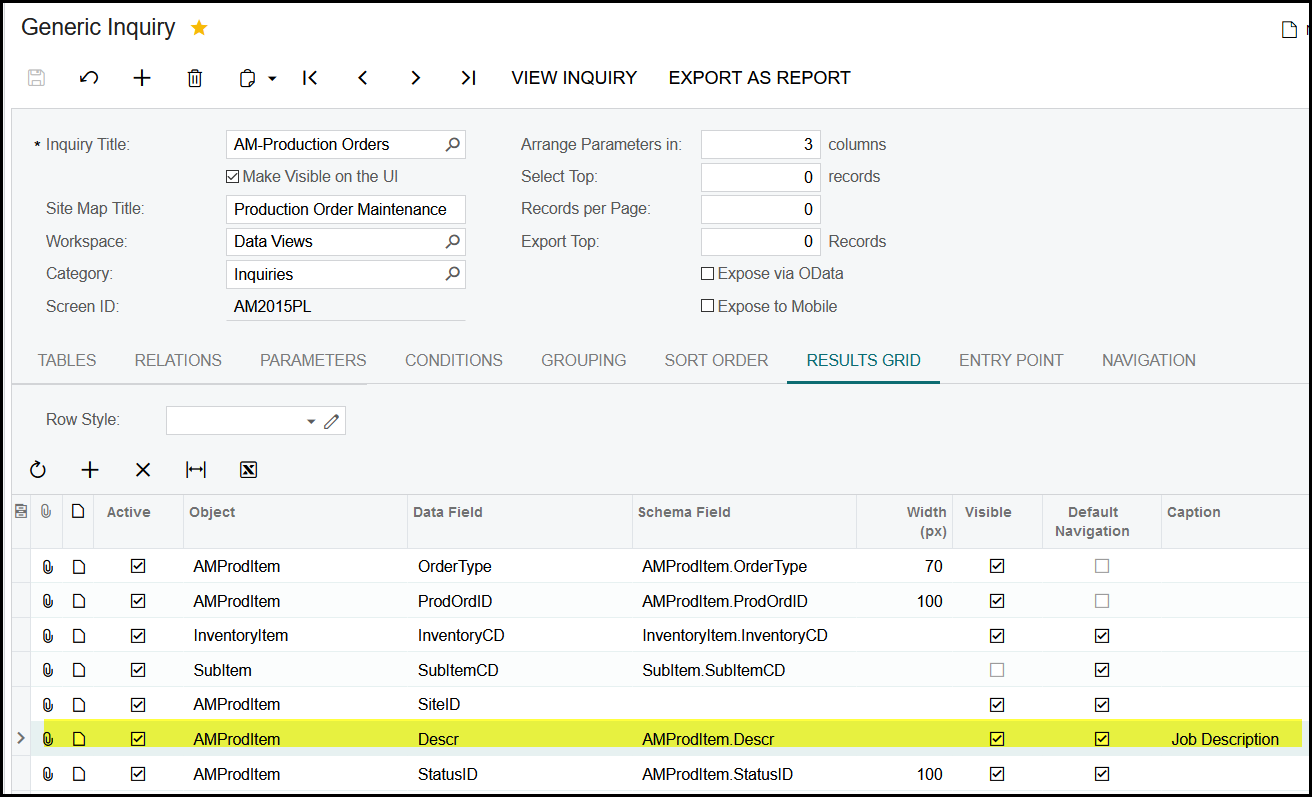This screenshot has width=1312, height=797.
Task: Enable the Expose via OData checkbox
Action: pyautogui.click(x=708, y=274)
